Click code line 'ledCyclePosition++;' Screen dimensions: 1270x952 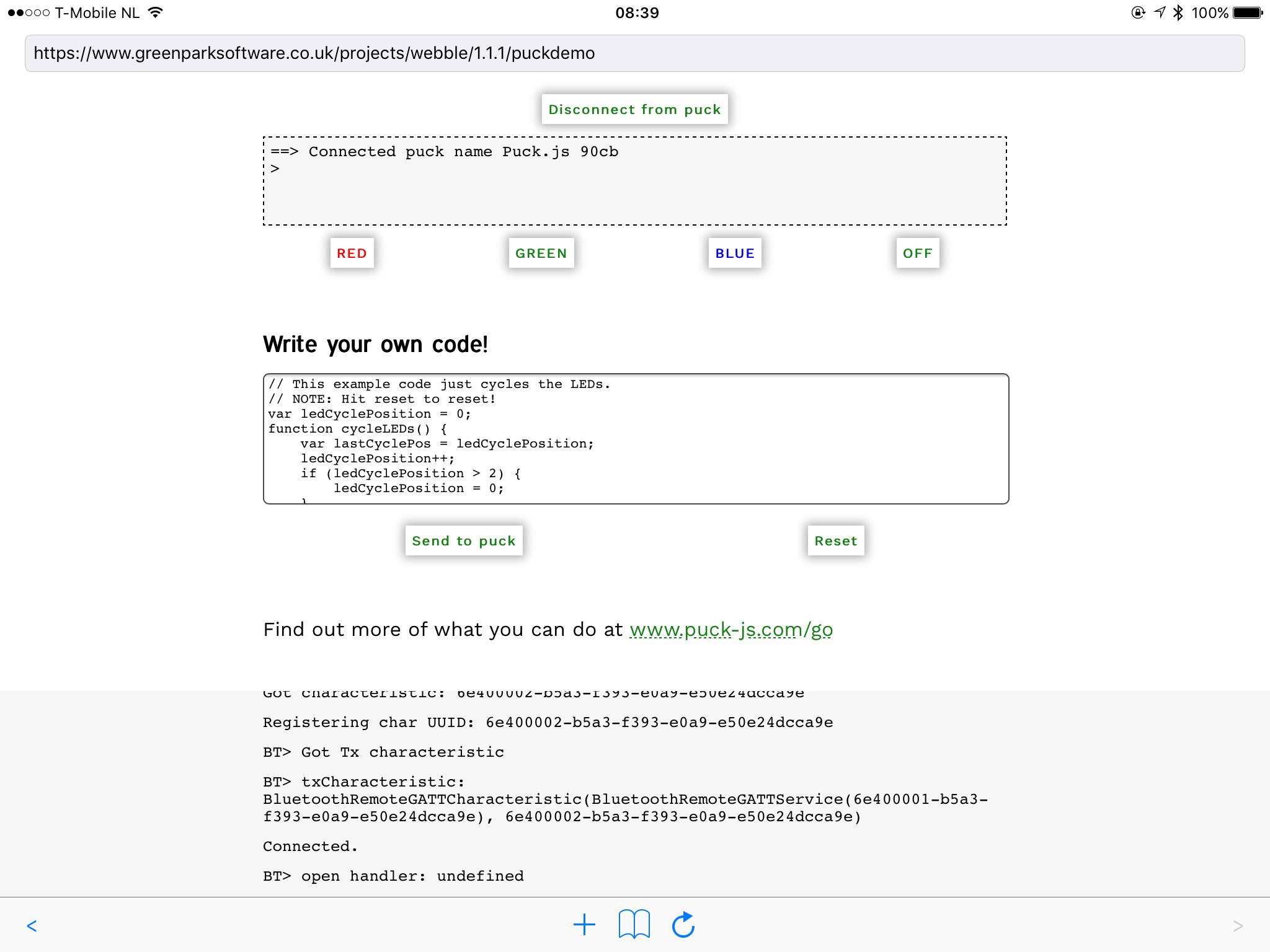pos(378,459)
